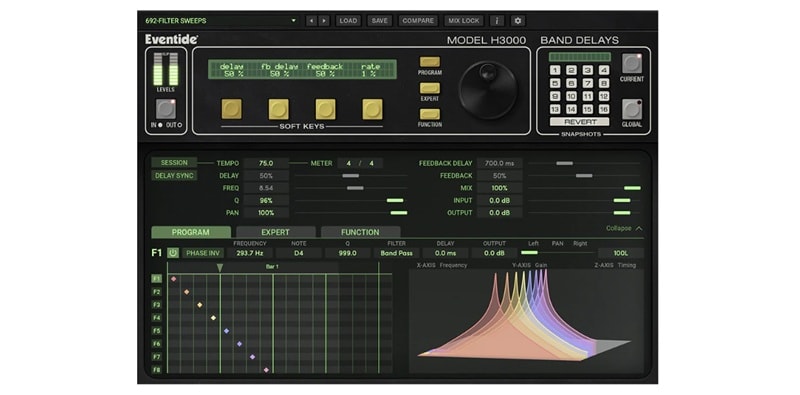Open the NOTE D4 selector

(298, 253)
